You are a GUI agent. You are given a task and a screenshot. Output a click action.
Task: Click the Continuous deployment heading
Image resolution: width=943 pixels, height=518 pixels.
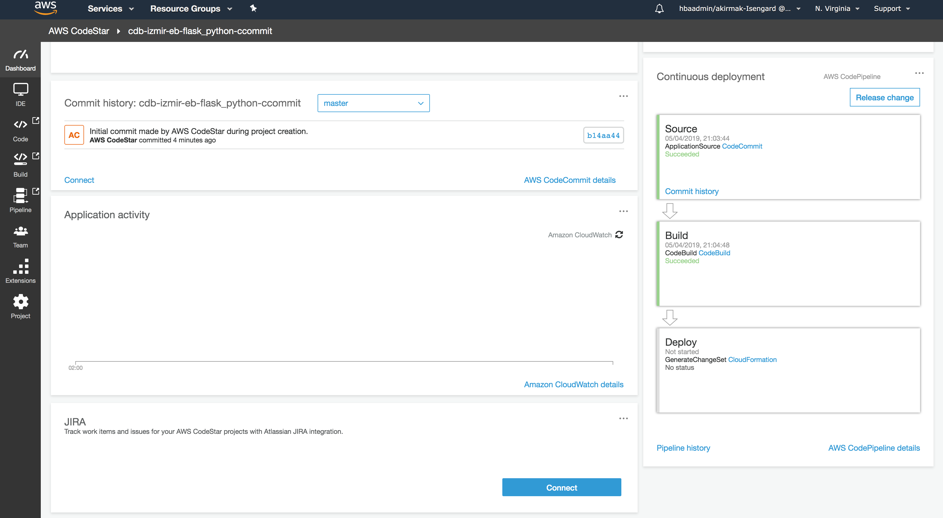(x=710, y=76)
